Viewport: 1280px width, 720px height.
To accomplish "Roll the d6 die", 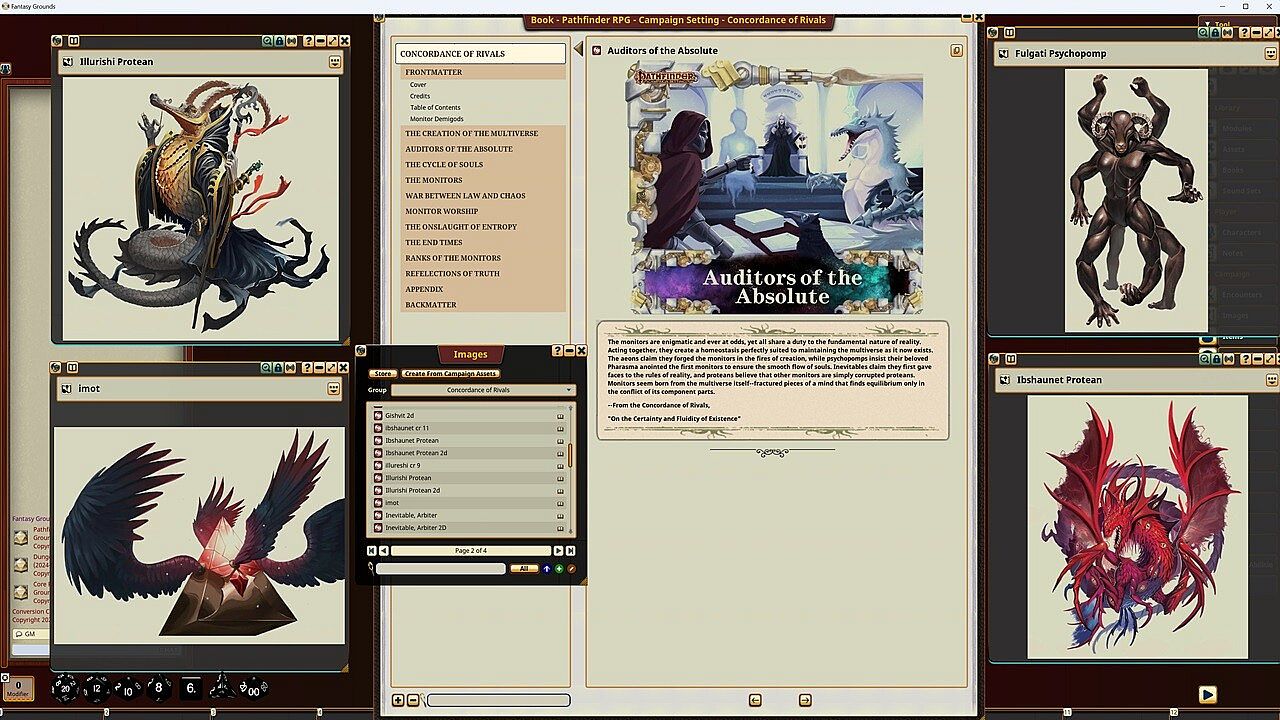I will [191, 688].
